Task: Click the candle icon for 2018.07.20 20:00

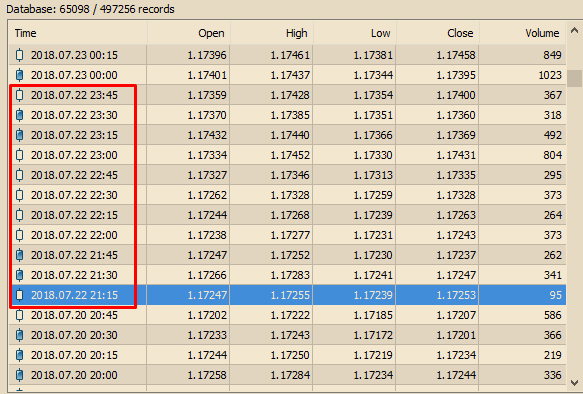Action: pos(20,375)
